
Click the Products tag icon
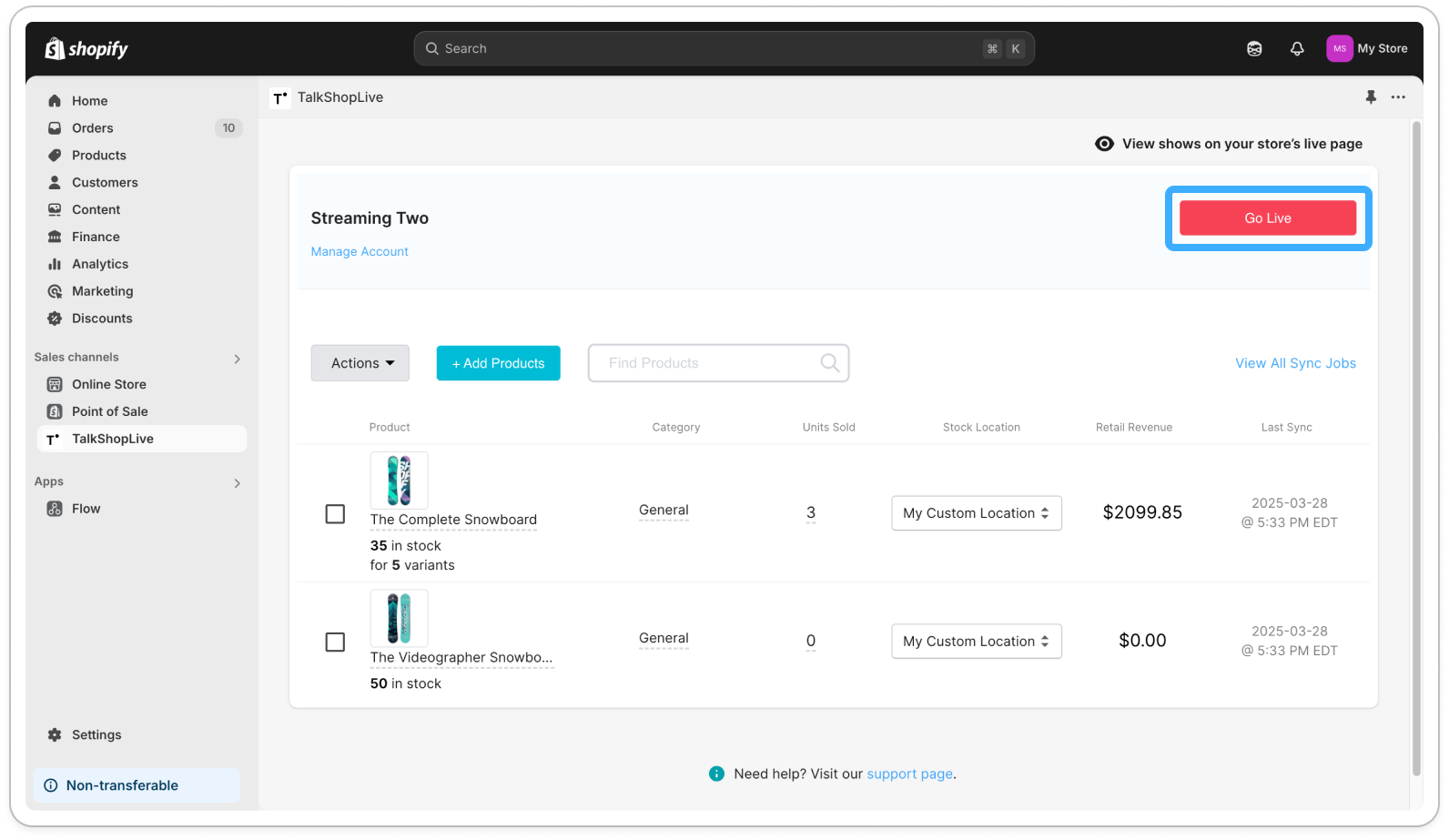point(55,156)
